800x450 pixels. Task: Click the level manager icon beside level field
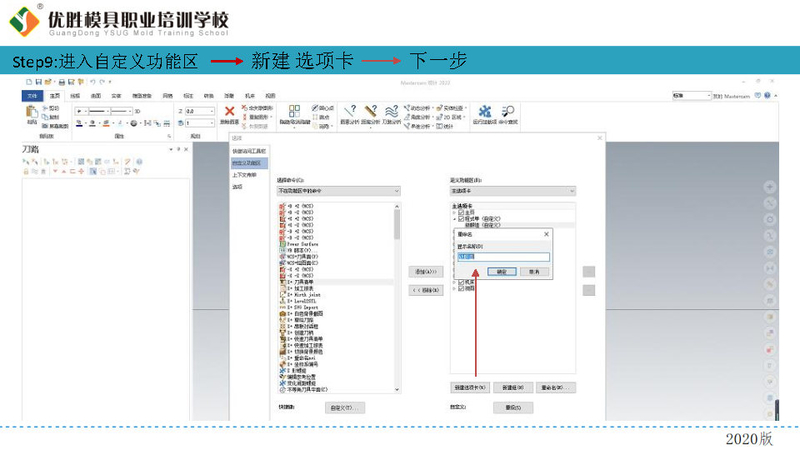click(181, 123)
